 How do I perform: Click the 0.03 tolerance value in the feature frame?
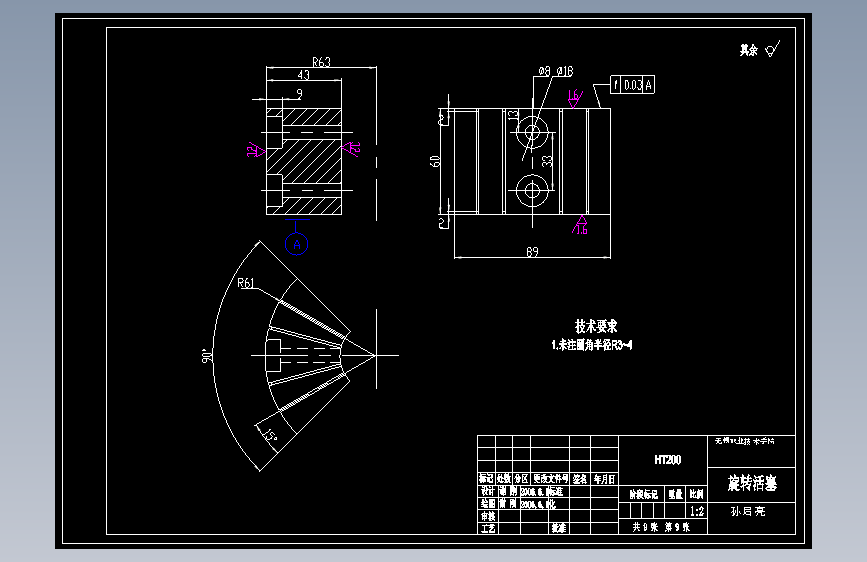(633, 85)
